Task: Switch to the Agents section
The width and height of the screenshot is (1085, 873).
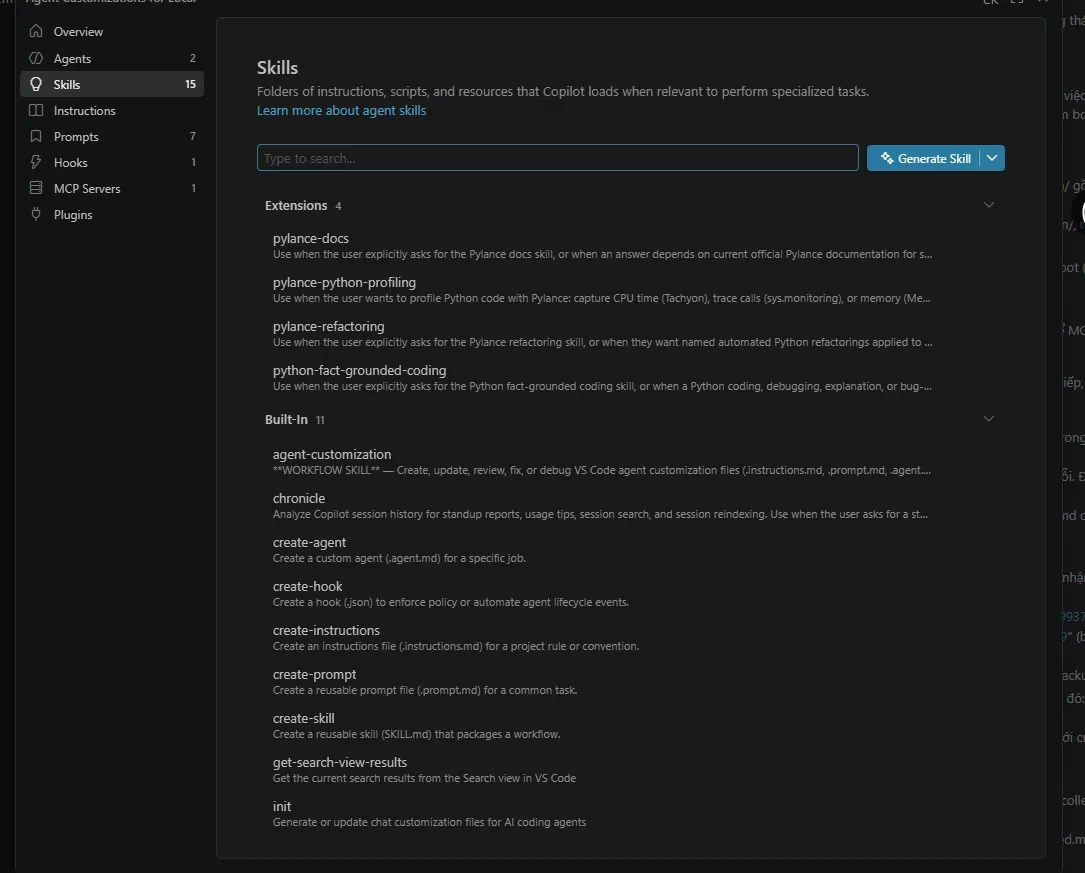Action: (112, 58)
